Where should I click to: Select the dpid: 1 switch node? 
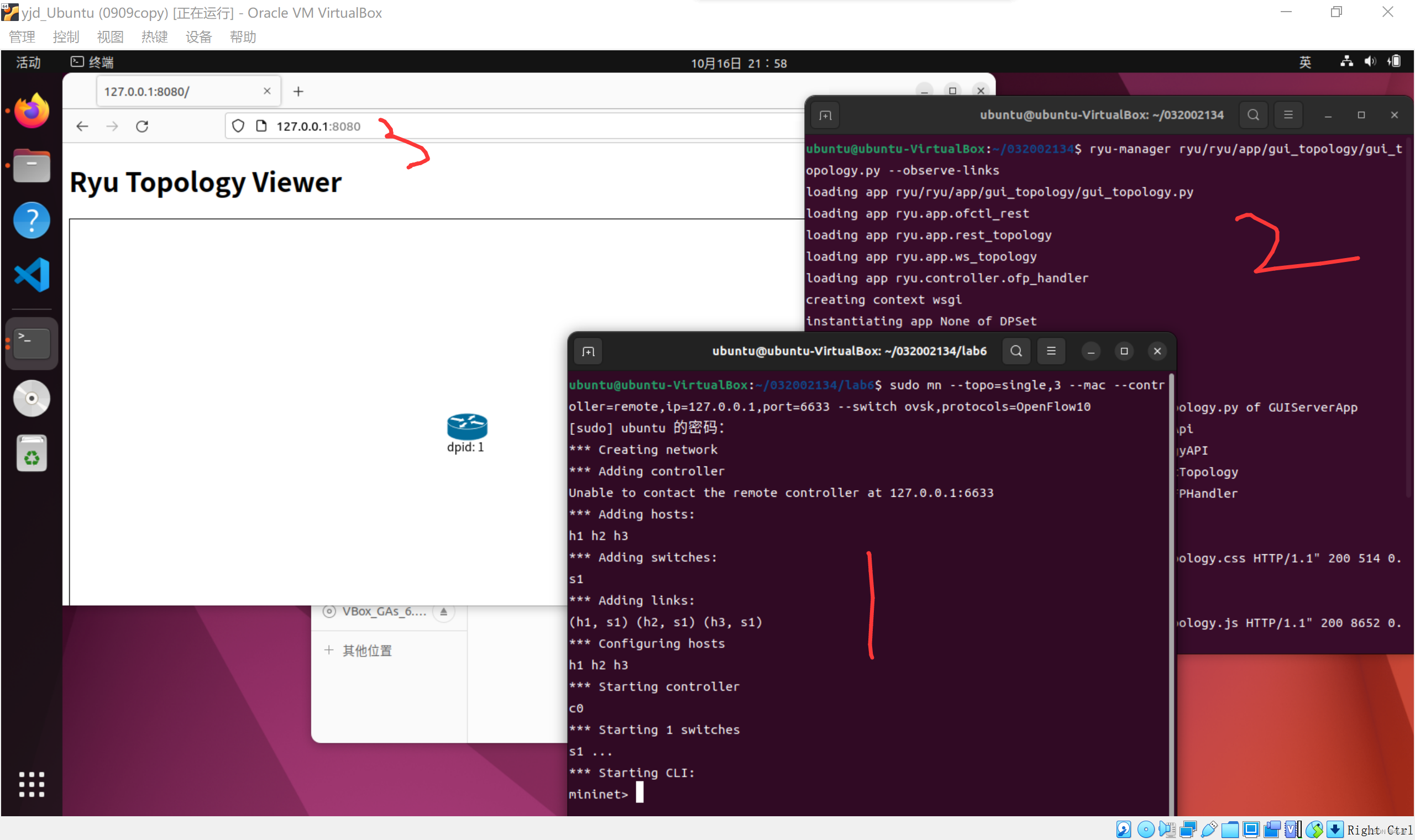[x=467, y=434]
